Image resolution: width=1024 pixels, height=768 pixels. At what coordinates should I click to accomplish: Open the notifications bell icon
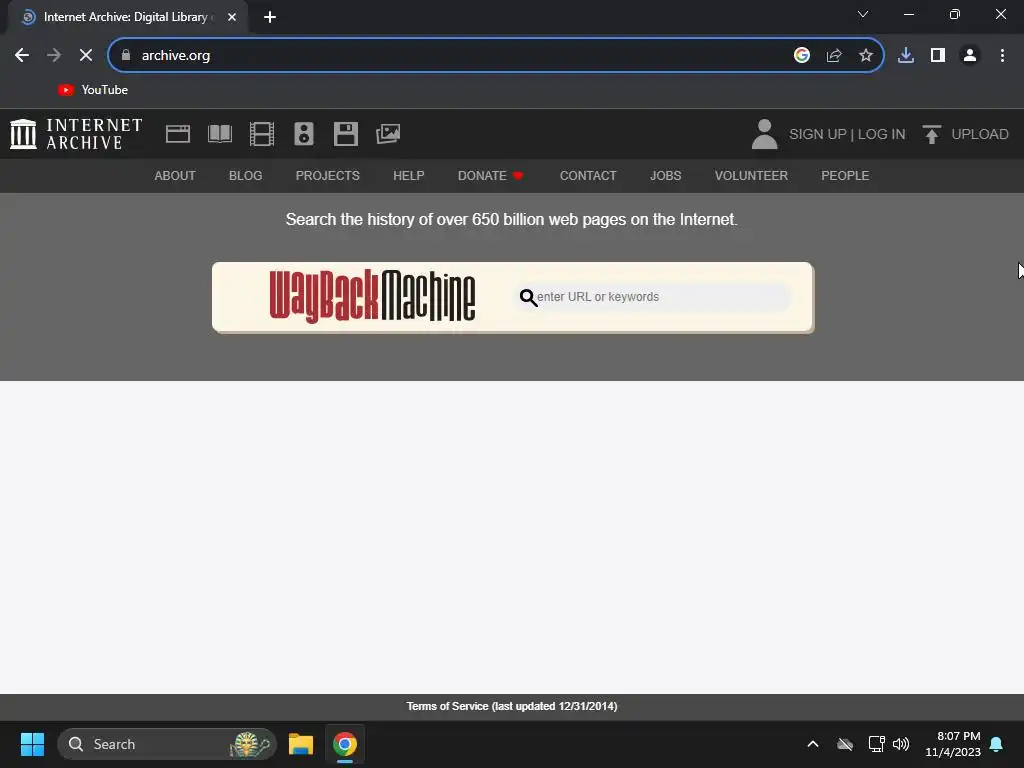point(997,744)
